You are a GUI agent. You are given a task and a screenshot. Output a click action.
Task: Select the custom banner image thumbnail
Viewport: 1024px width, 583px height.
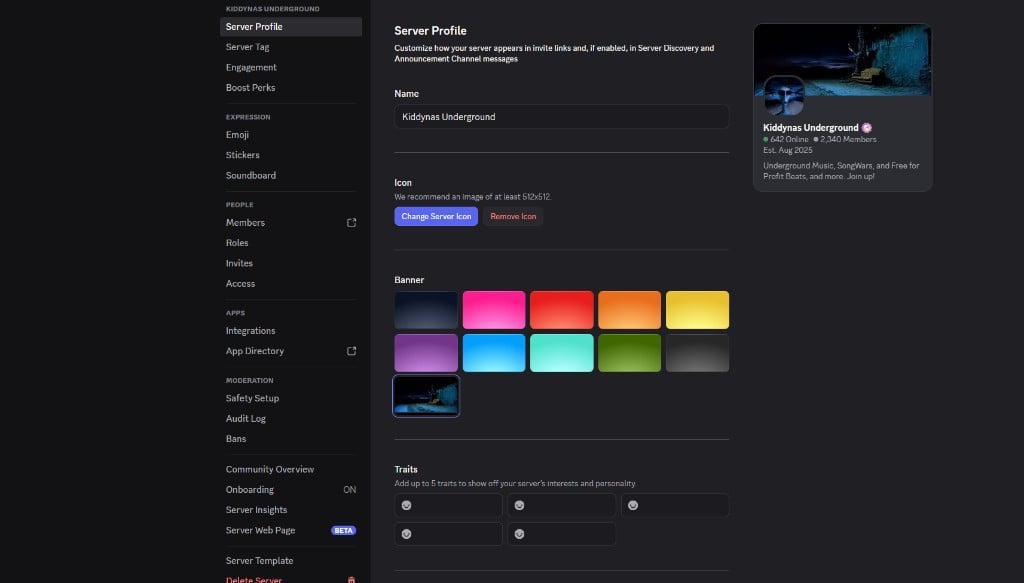click(426, 396)
